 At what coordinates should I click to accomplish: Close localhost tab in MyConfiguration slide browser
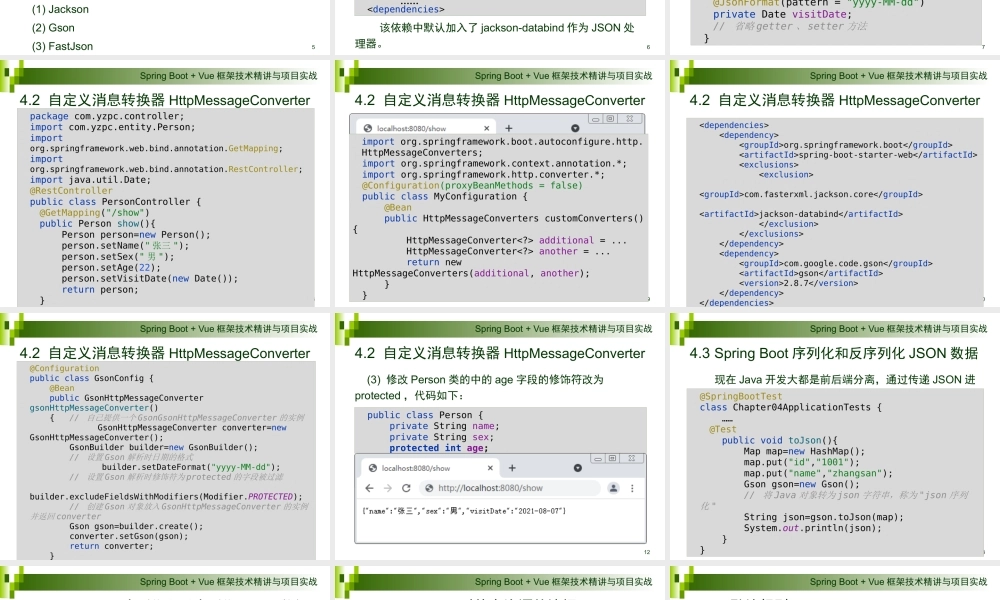[486, 128]
